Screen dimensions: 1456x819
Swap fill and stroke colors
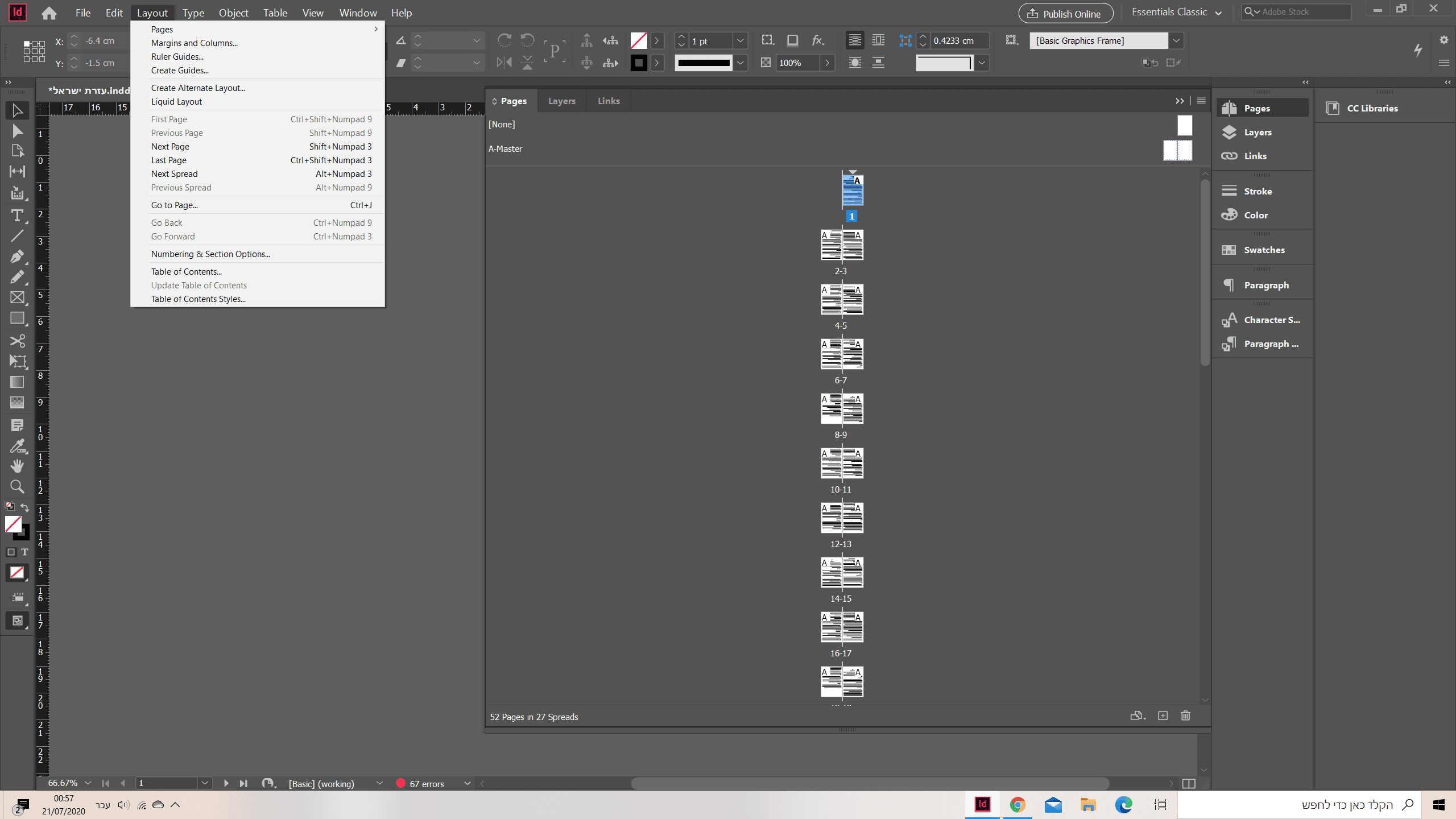pyautogui.click(x=25, y=506)
